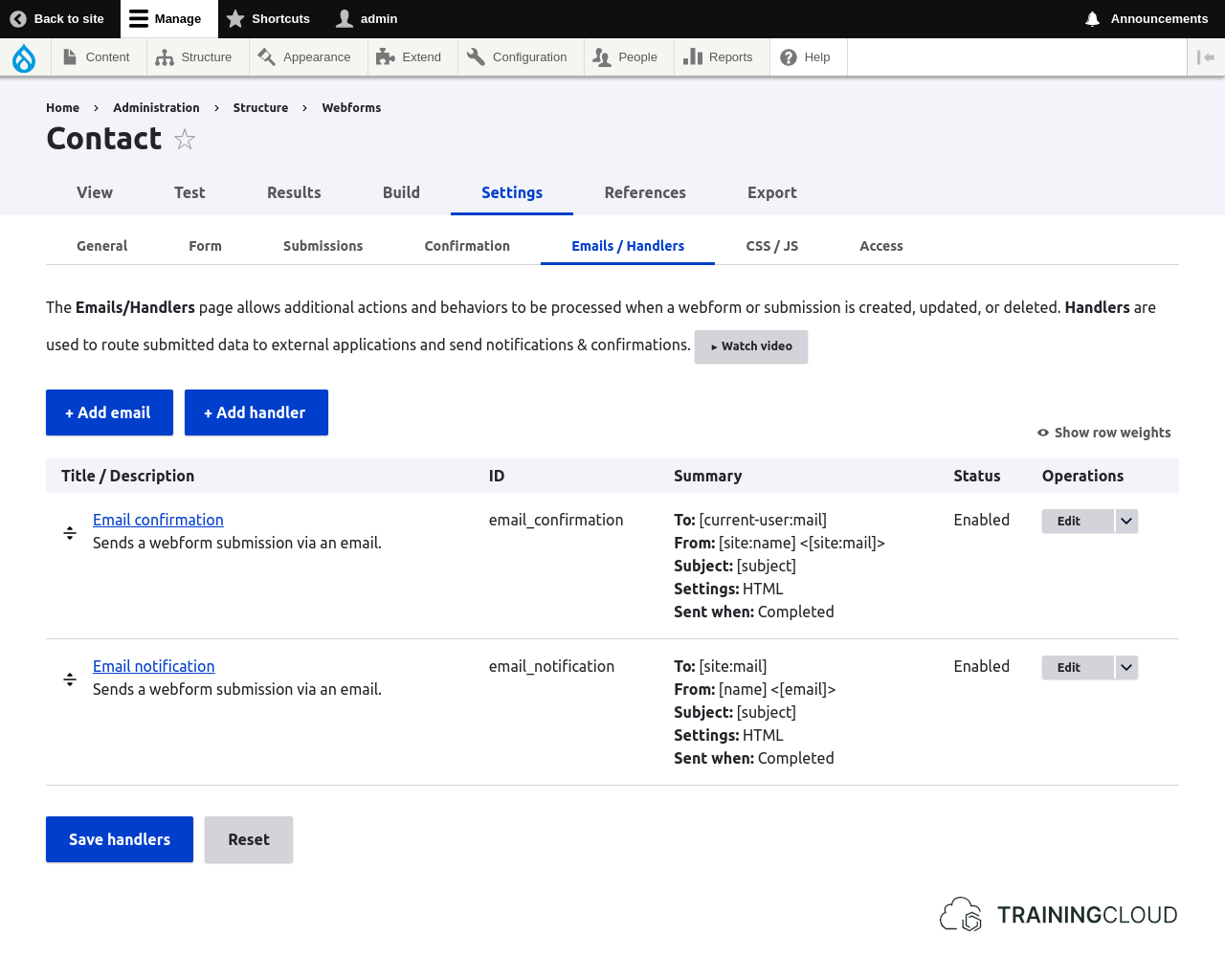Click 'From: [name] <[email]>' summary text
Screen dimensions: 1225x980
point(755,689)
